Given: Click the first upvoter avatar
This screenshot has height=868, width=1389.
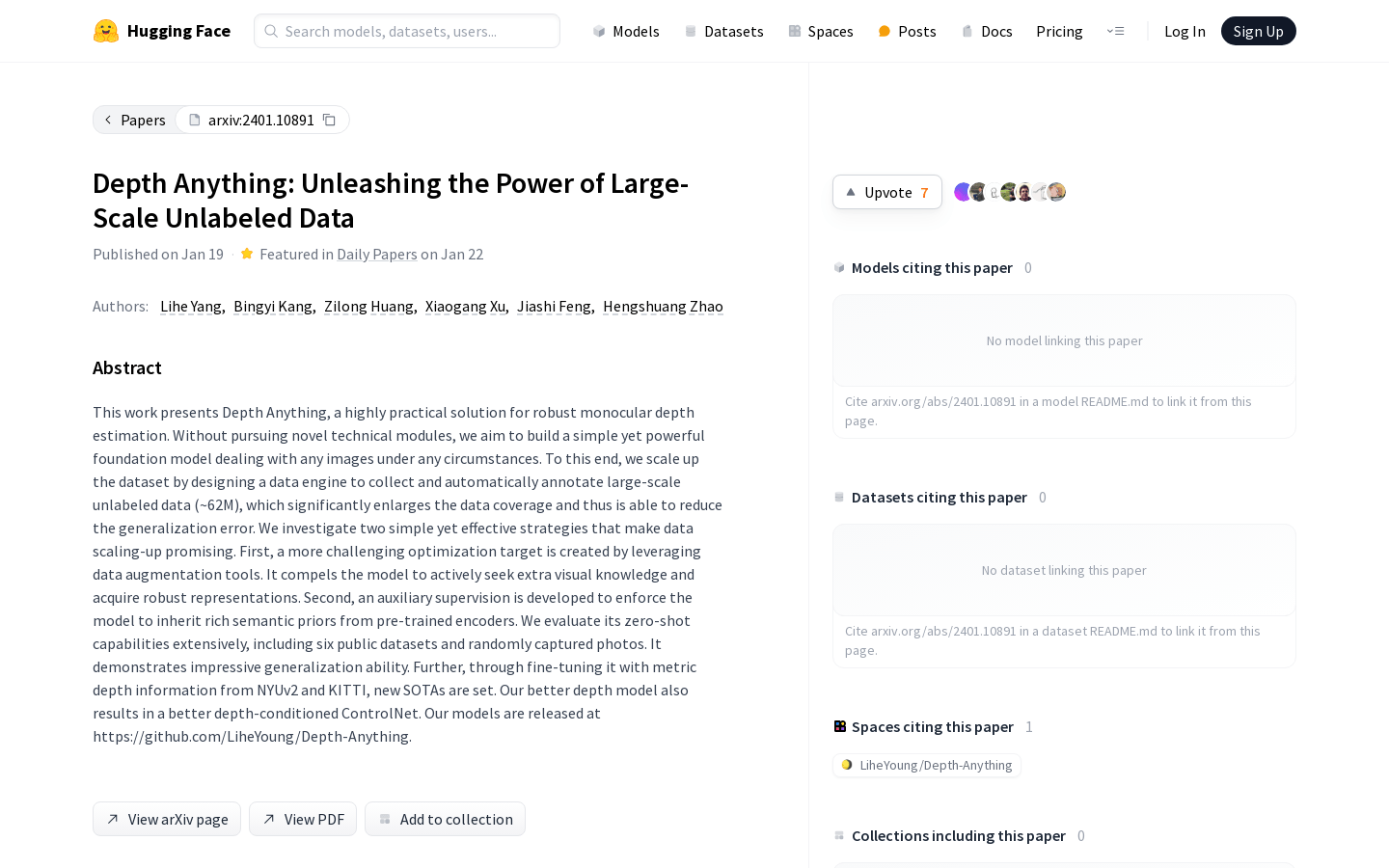Looking at the screenshot, I should click(962, 192).
